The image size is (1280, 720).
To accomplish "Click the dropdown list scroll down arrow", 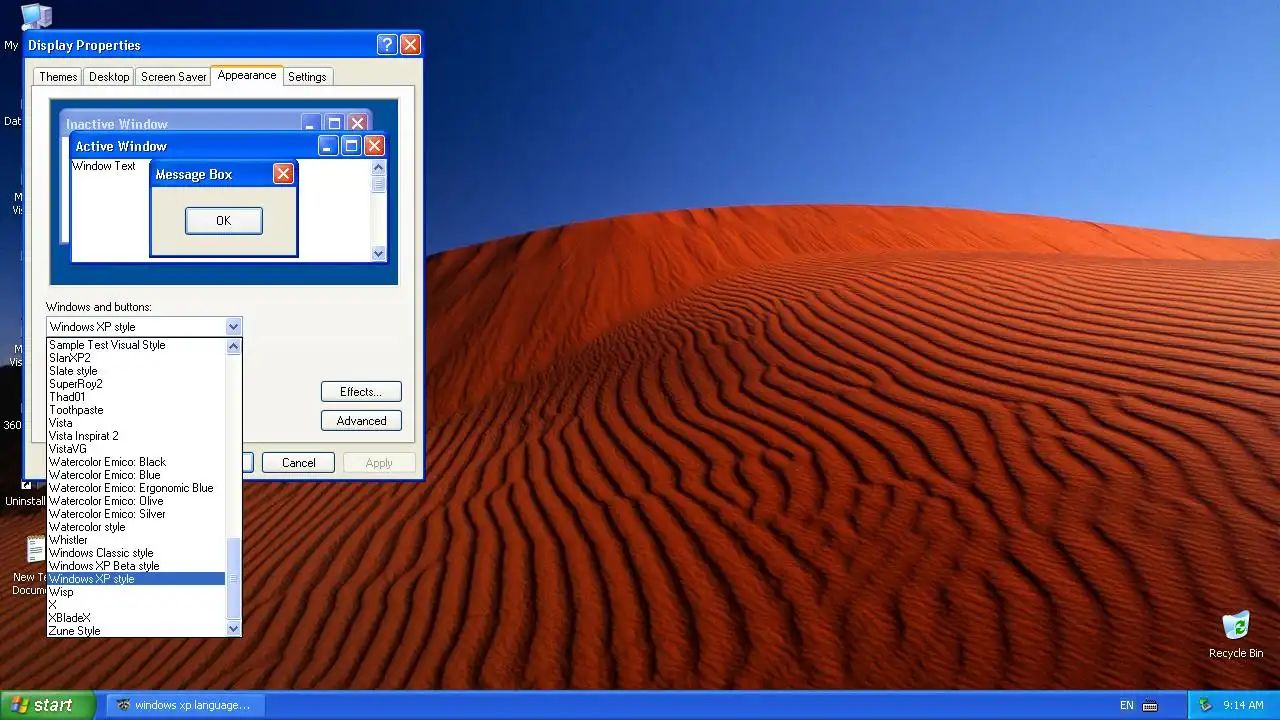I will [233, 629].
